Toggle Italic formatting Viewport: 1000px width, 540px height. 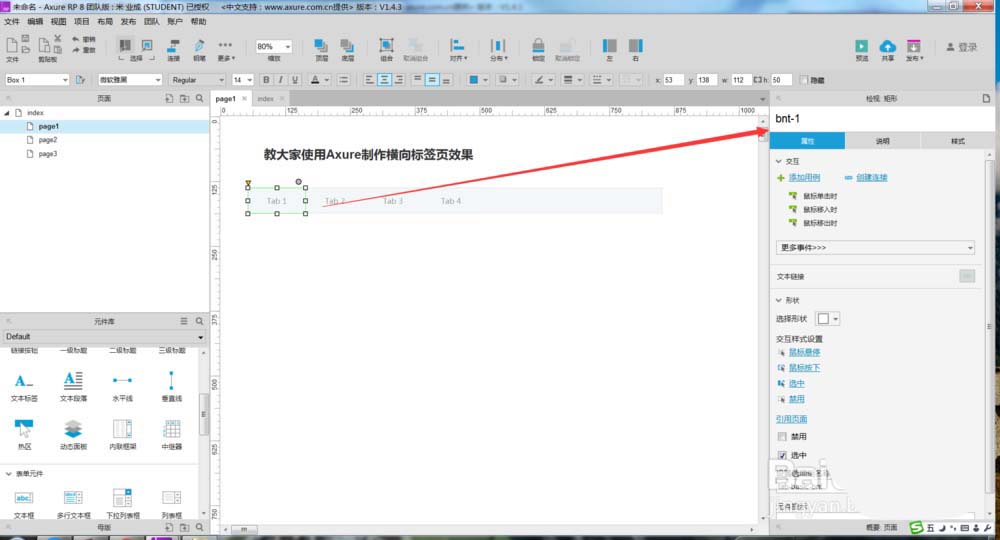(281, 80)
